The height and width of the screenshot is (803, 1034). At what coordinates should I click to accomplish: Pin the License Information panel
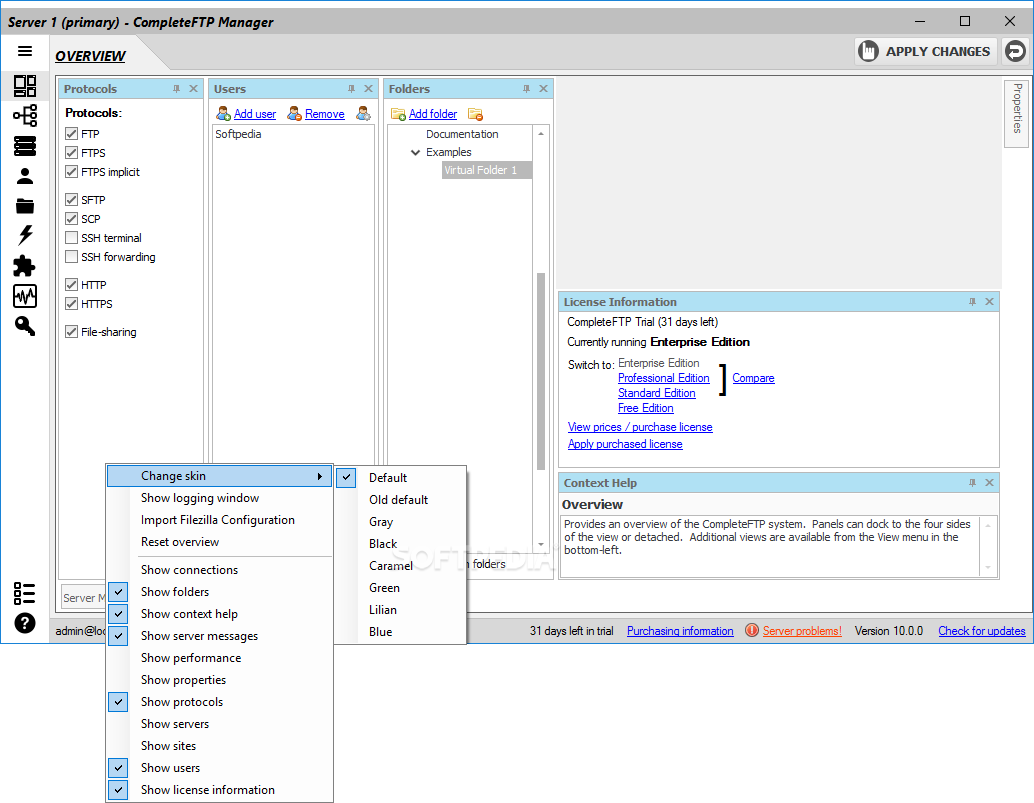pyautogui.click(x=972, y=301)
